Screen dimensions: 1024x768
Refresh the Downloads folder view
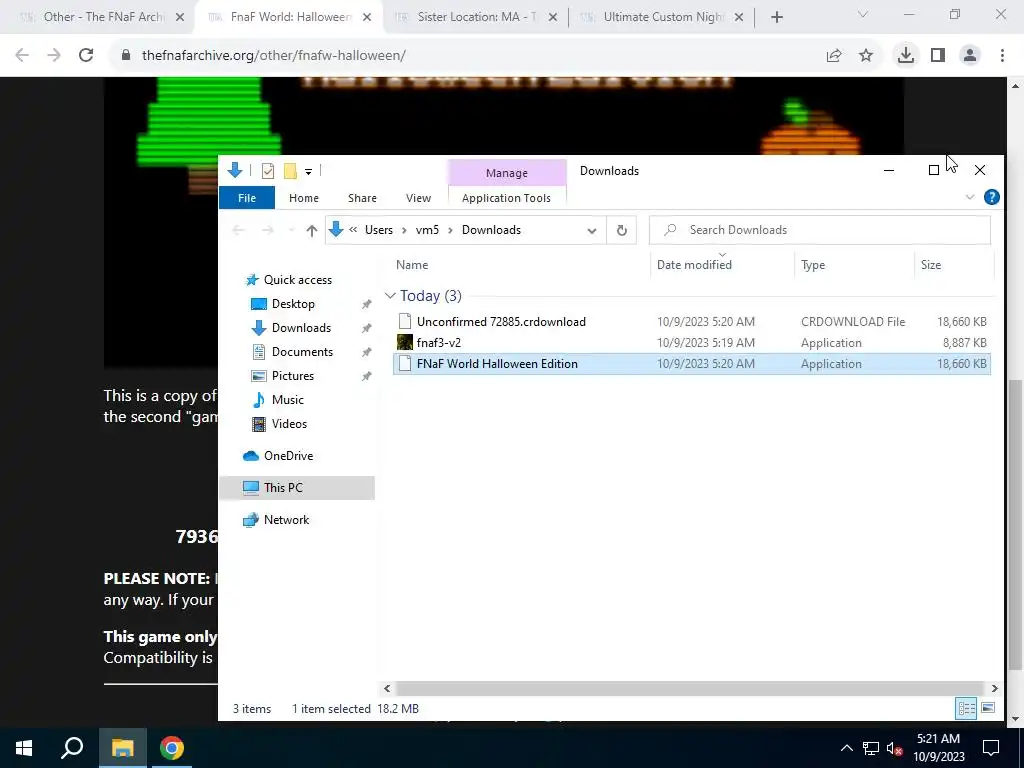(622, 231)
